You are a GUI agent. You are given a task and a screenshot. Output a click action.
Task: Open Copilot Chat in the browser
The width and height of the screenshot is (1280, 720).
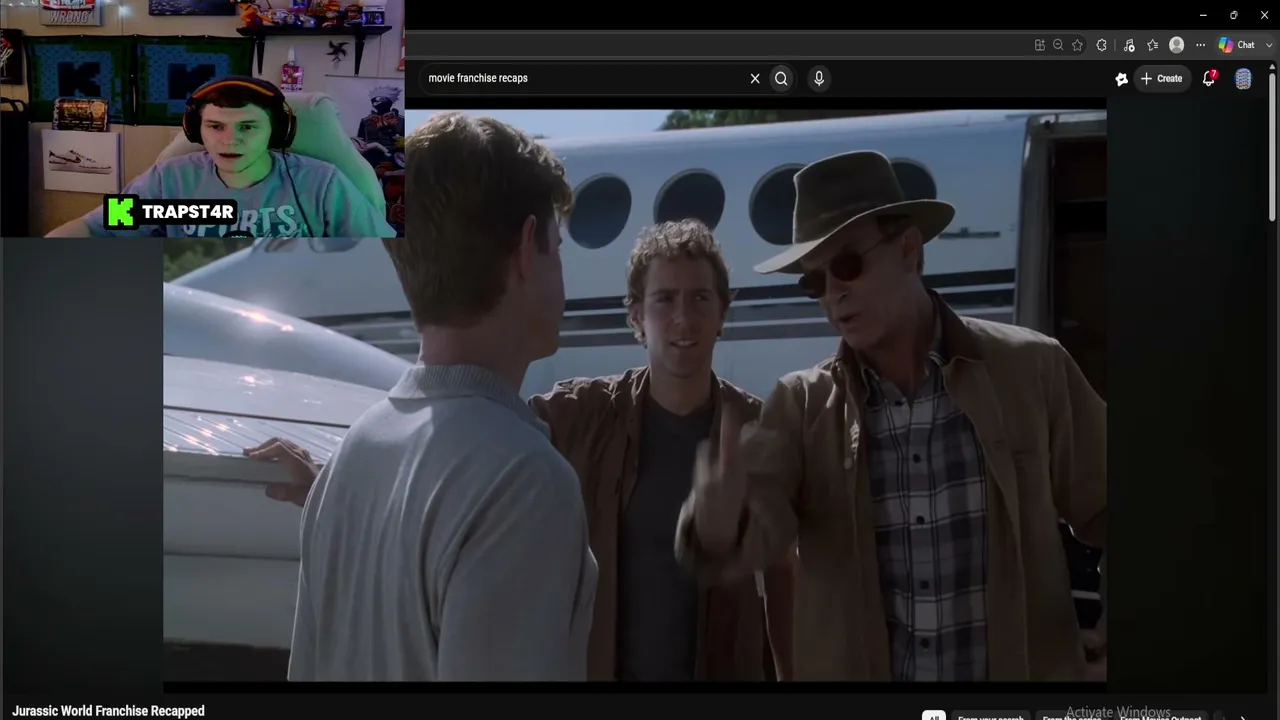[x=1237, y=45]
